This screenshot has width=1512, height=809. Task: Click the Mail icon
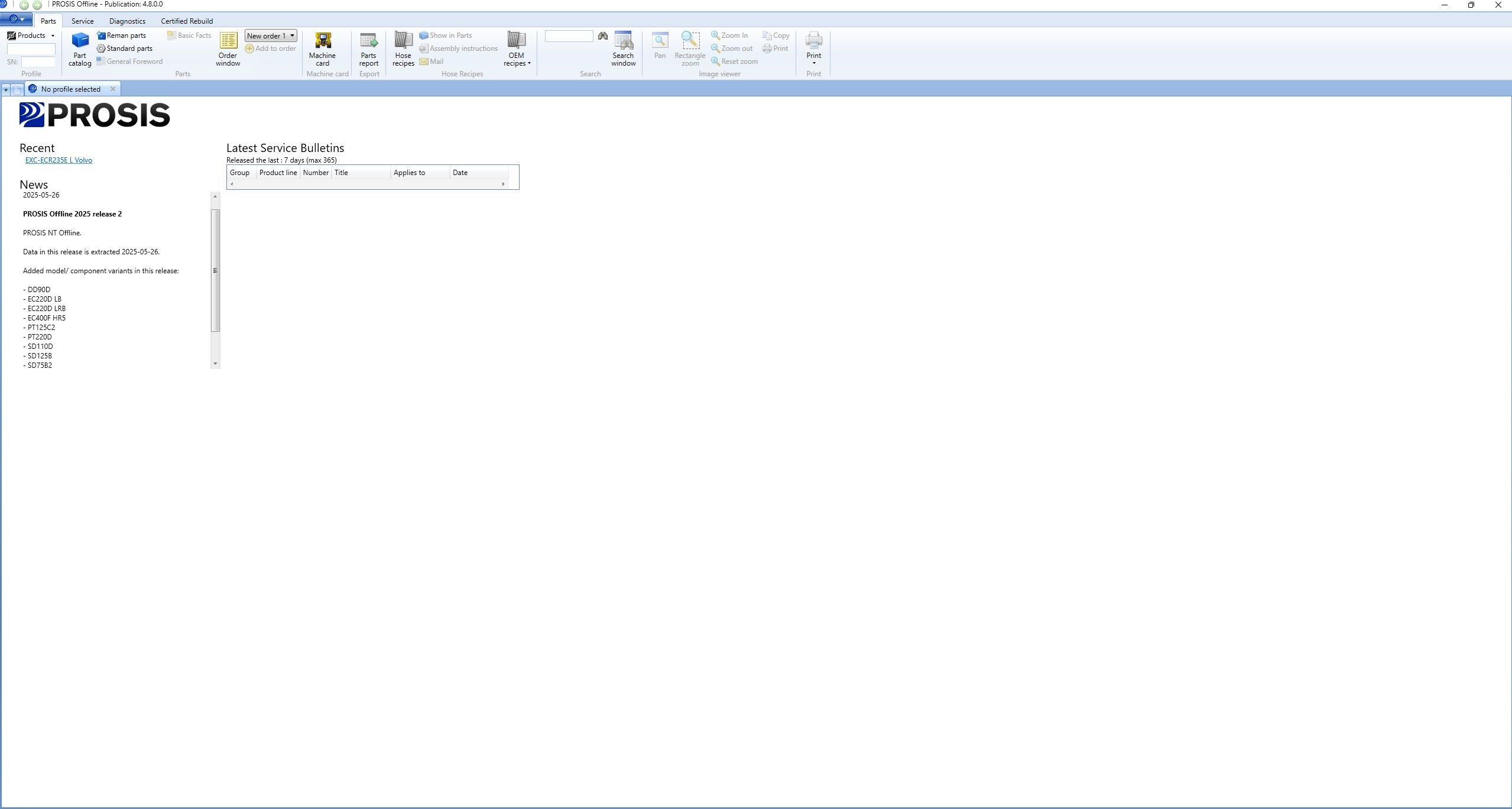pos(424,62)
